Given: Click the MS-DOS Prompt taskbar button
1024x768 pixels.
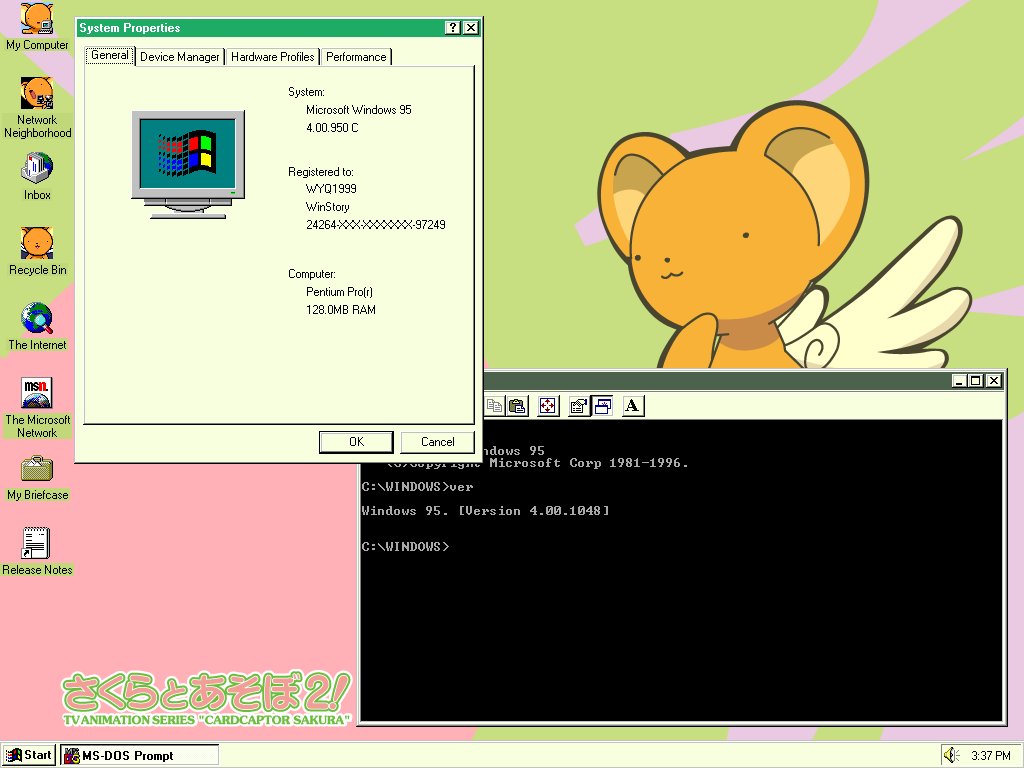Looking at the screenshot, I should [140, 756].
